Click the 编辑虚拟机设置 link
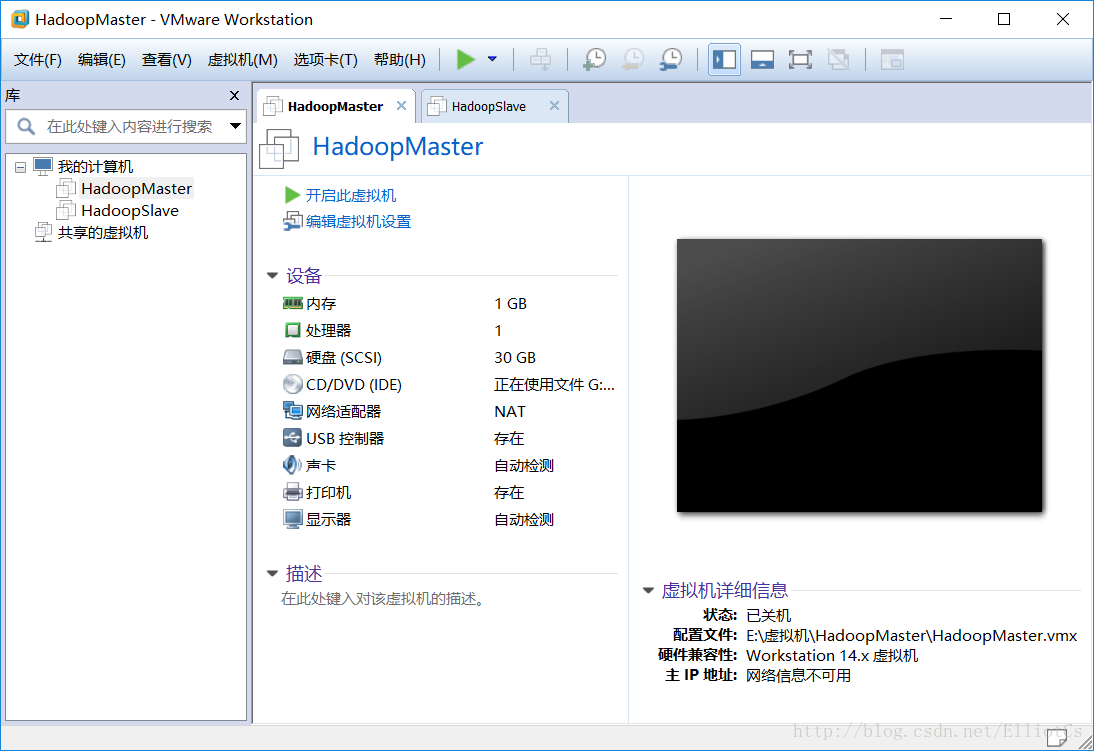This screenshot has width=1094, height=751. (358, 222)
